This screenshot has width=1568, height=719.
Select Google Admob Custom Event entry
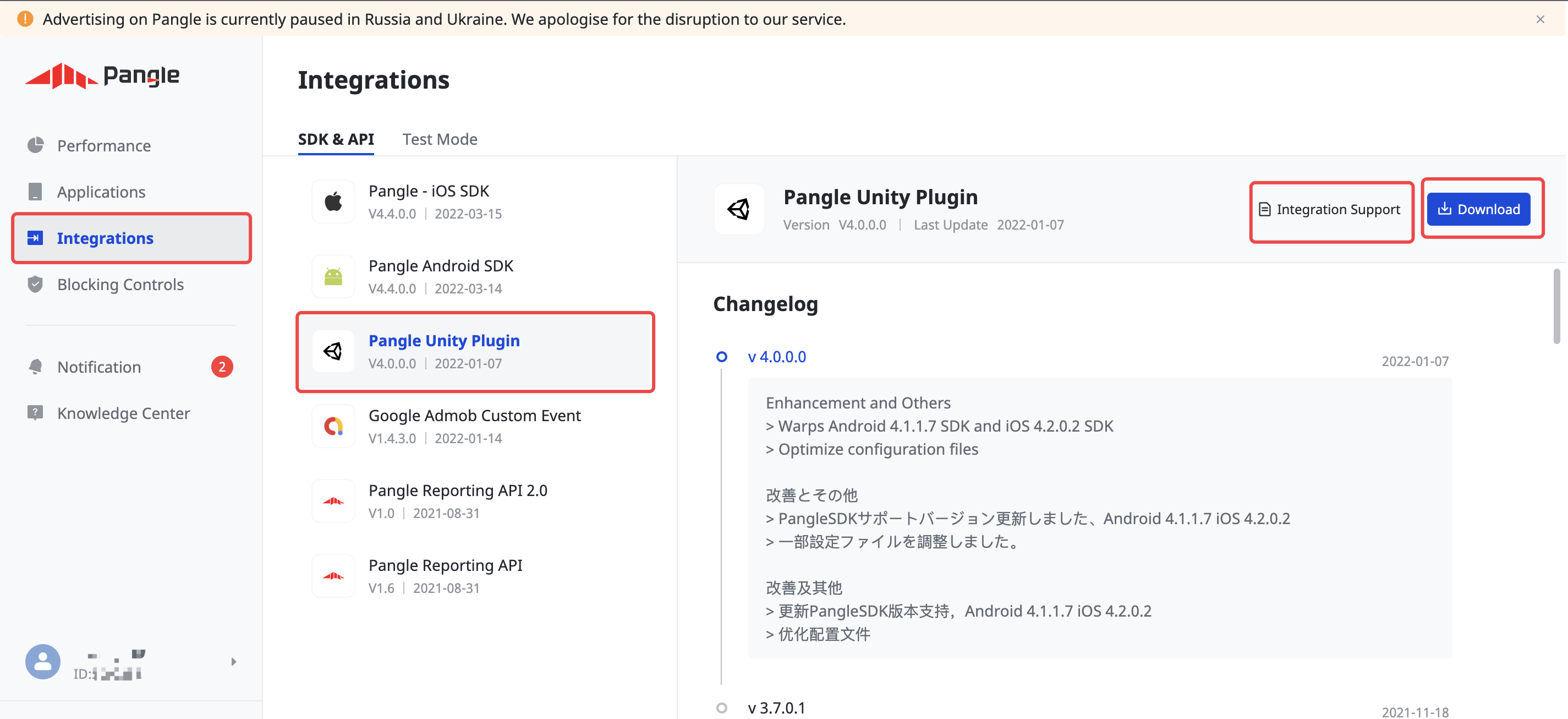[475, 427]
